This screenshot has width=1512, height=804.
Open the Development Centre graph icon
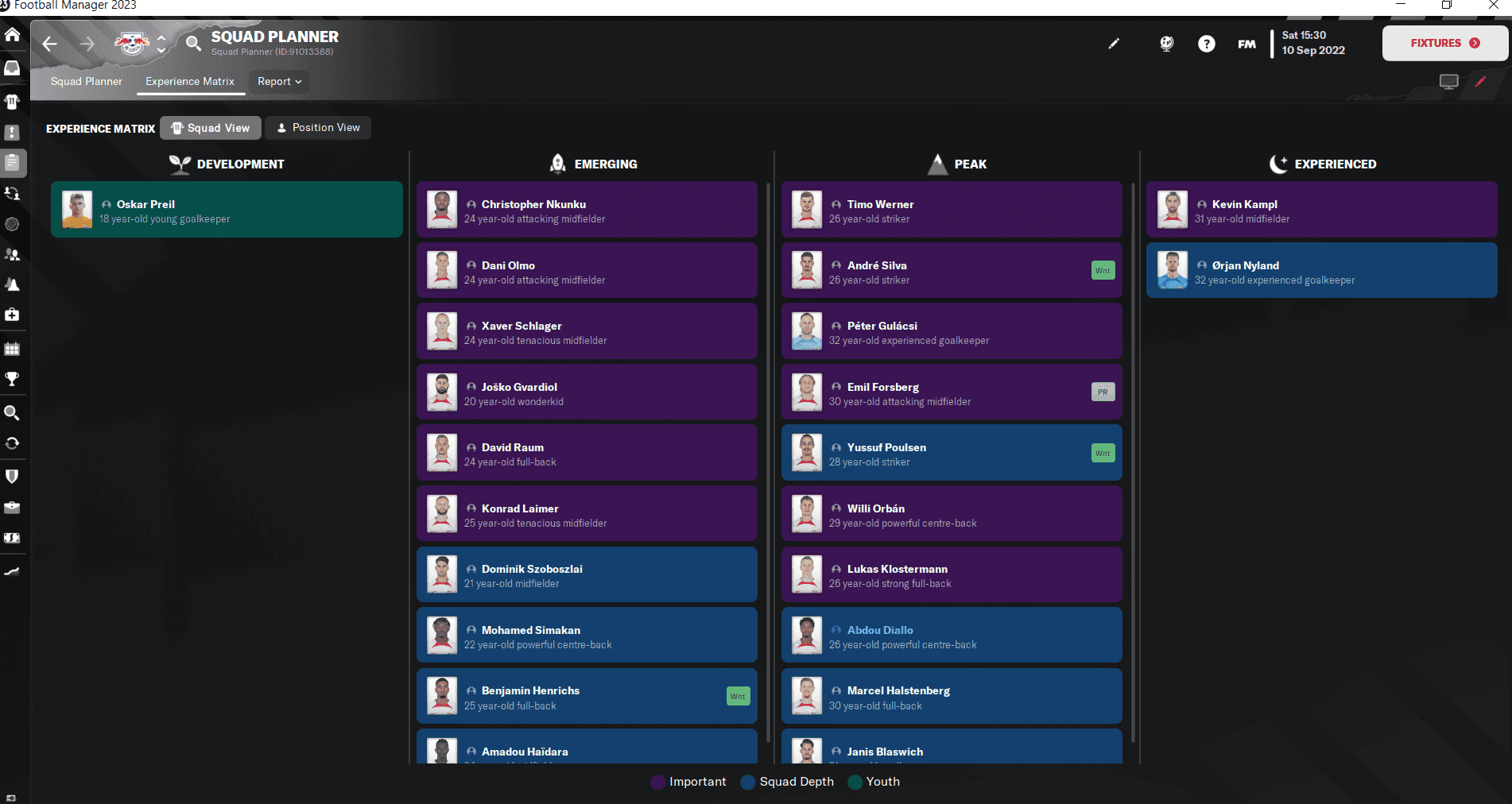click(13, 571)
